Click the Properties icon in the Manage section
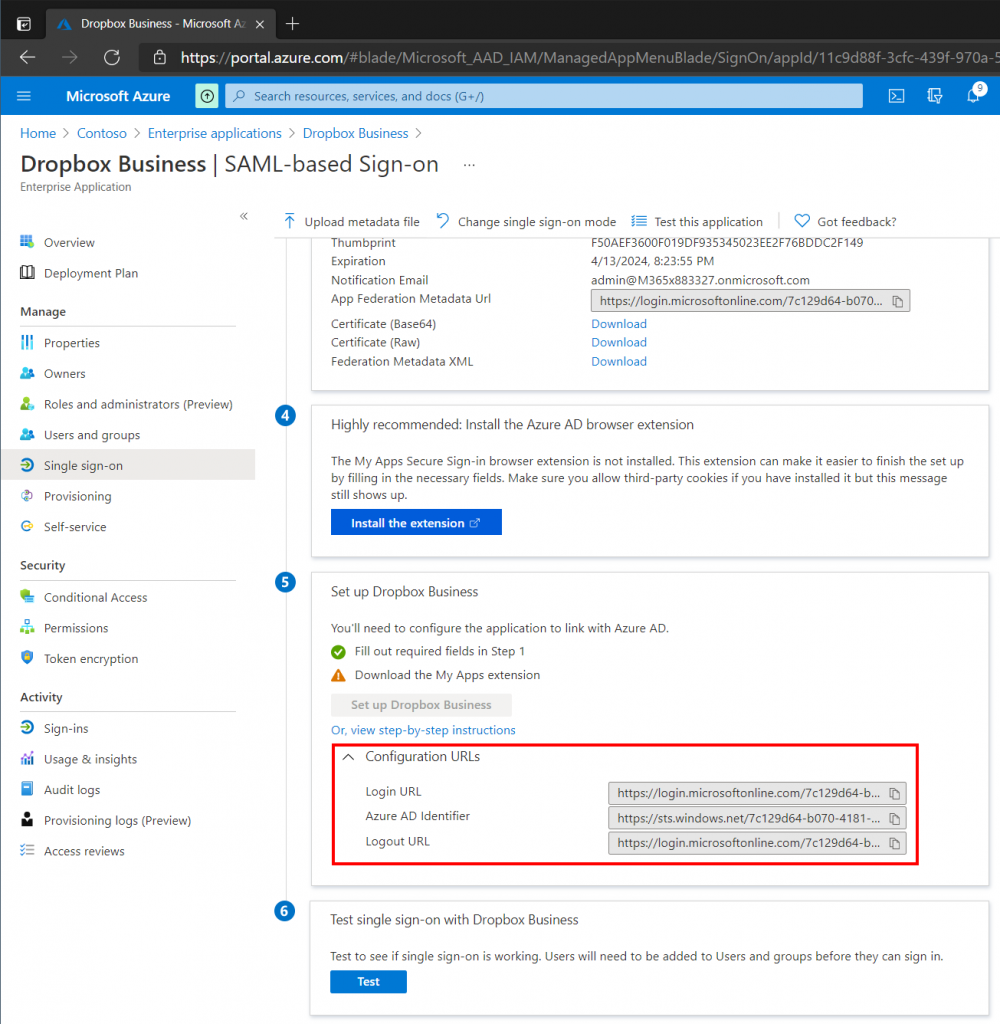Image resolution: width=1000 pixels, height=1024 pixels. point(27,343)
